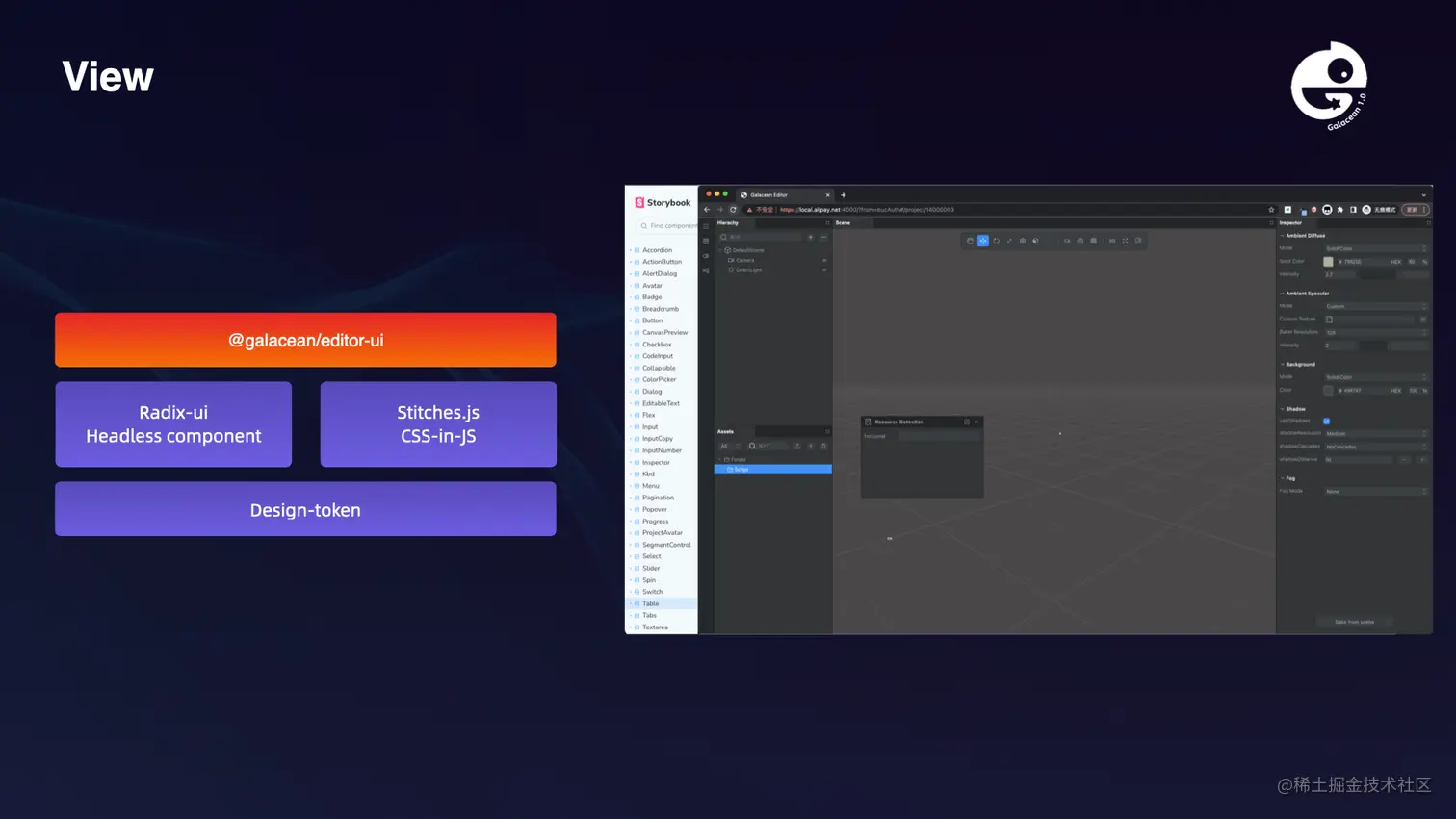
Task: Close the Galacean Editor browser tab
Action: pyautogui.click(x=827, y=195)
